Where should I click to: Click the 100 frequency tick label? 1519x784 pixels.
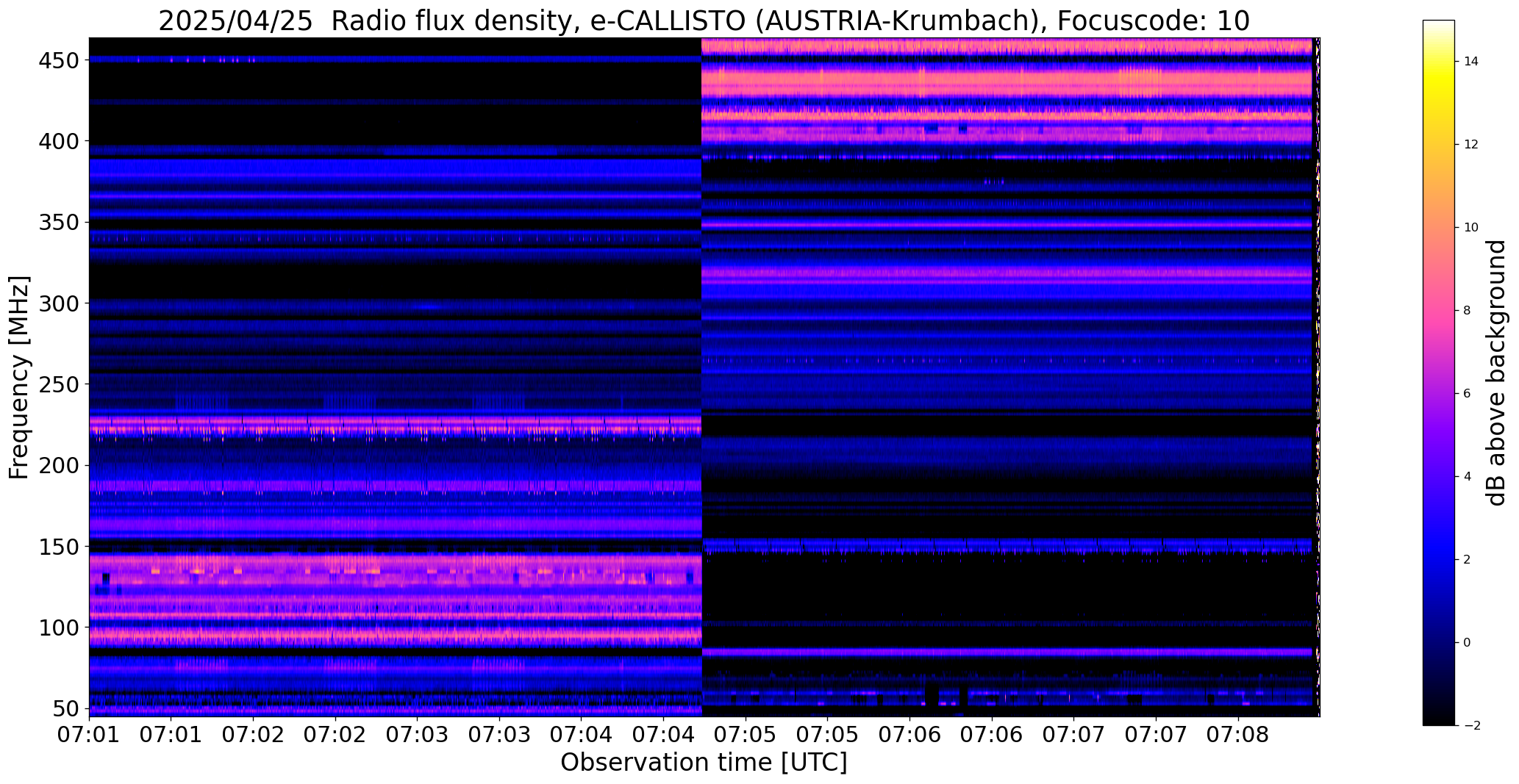(x=59, y=627)
